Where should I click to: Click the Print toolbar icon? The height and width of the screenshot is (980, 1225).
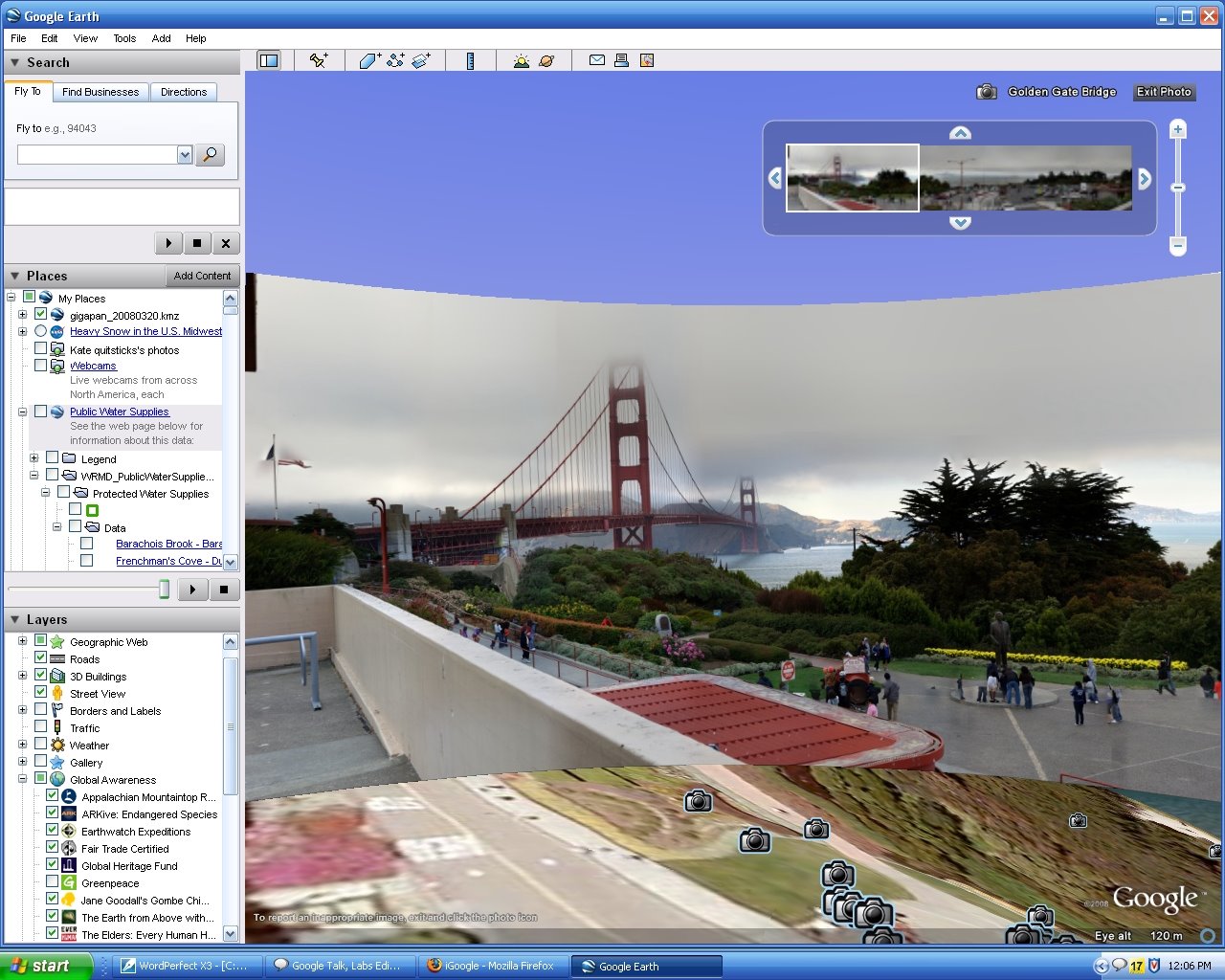point(621,60)
